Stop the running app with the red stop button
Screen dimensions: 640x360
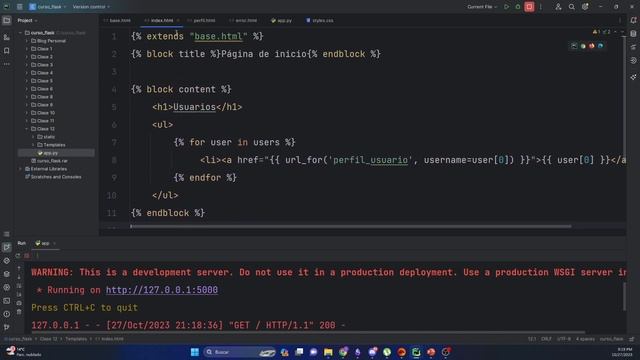(529, 7)
